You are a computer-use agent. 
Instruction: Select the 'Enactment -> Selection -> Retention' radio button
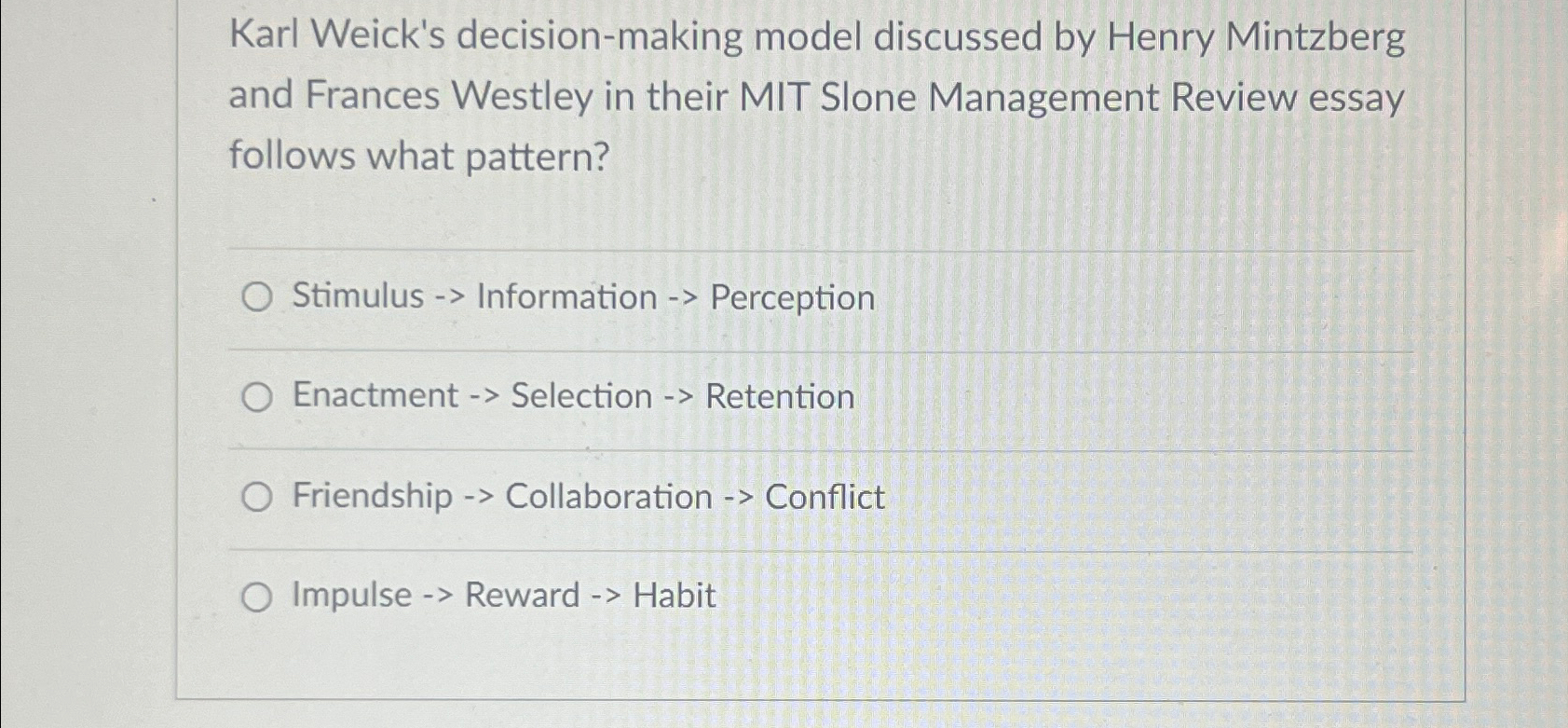[256, 397]
